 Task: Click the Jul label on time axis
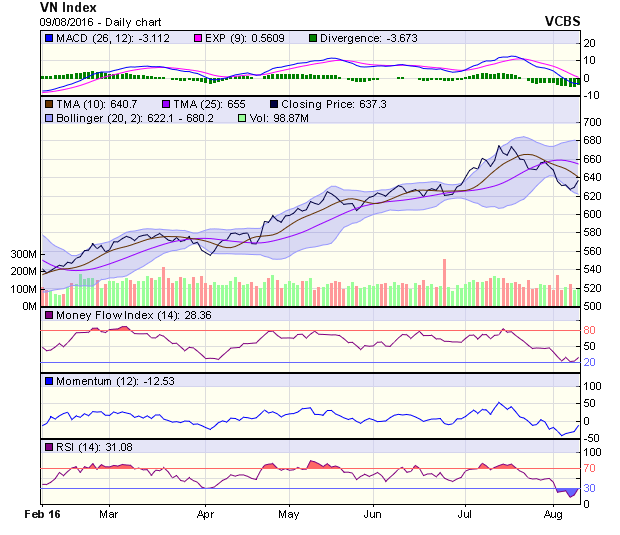pyautogui.click(x=465, y=514)
